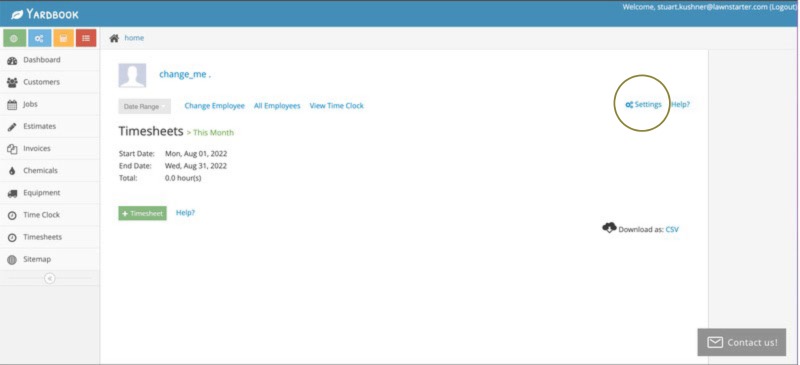
Task: Click the Mon, Aug 01, 2022 start date
Action: click(196, 154)
